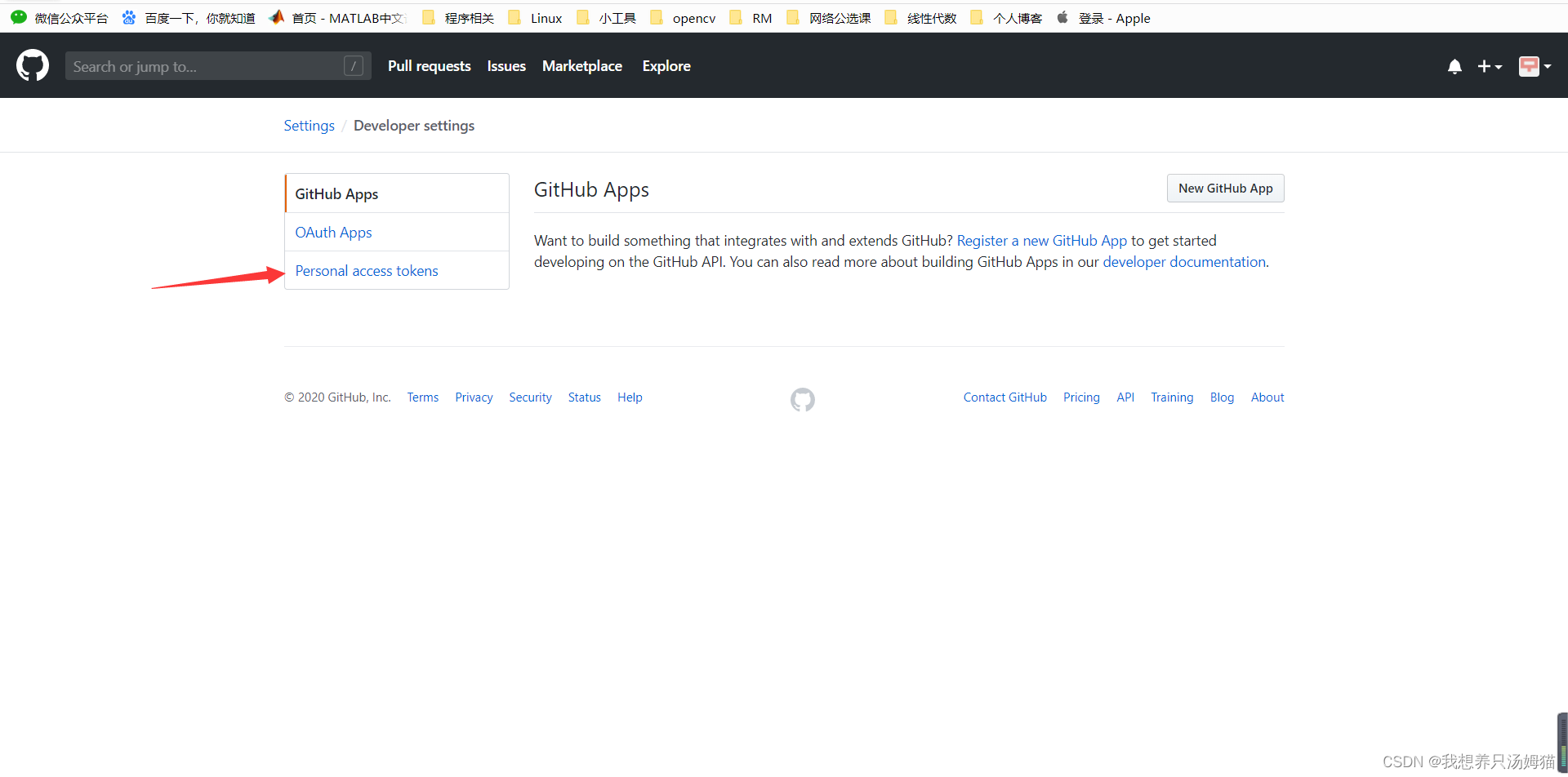Open Blog in the footer
This screenshot has width=1568, height=777.
click(x=1222, y=397)
